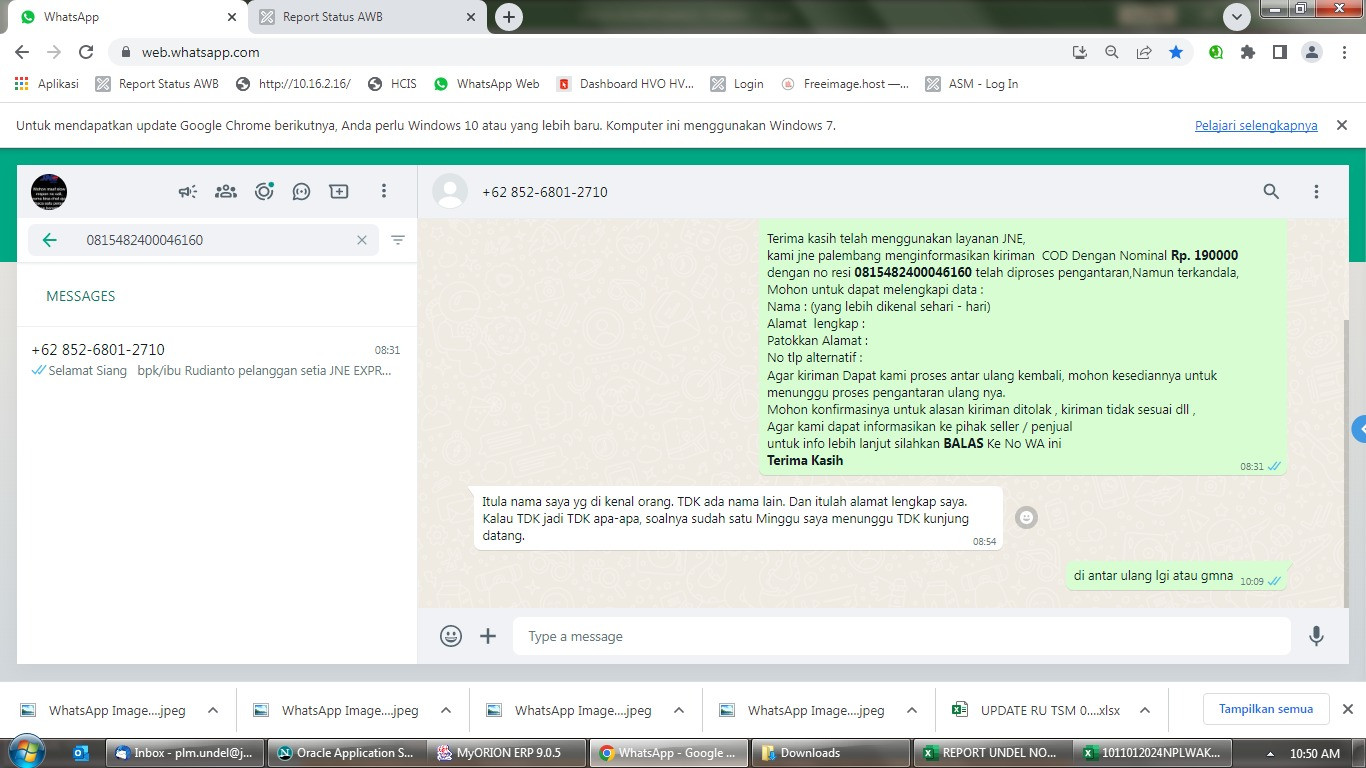The height and width of the screenshot is (768, 1366).
Task: Click the Pelajari selengkapnya link
Action: (x=1256, y=125)
